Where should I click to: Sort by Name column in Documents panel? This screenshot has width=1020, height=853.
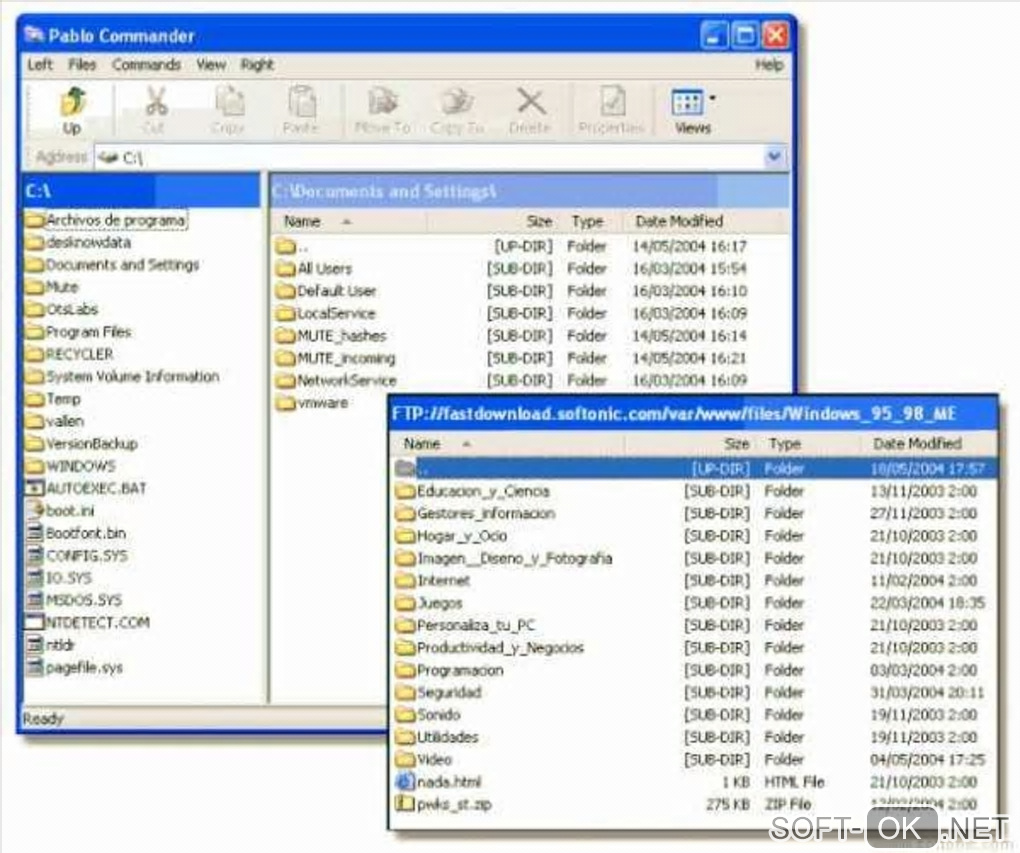pyautogui.click(x=349, y=221)
